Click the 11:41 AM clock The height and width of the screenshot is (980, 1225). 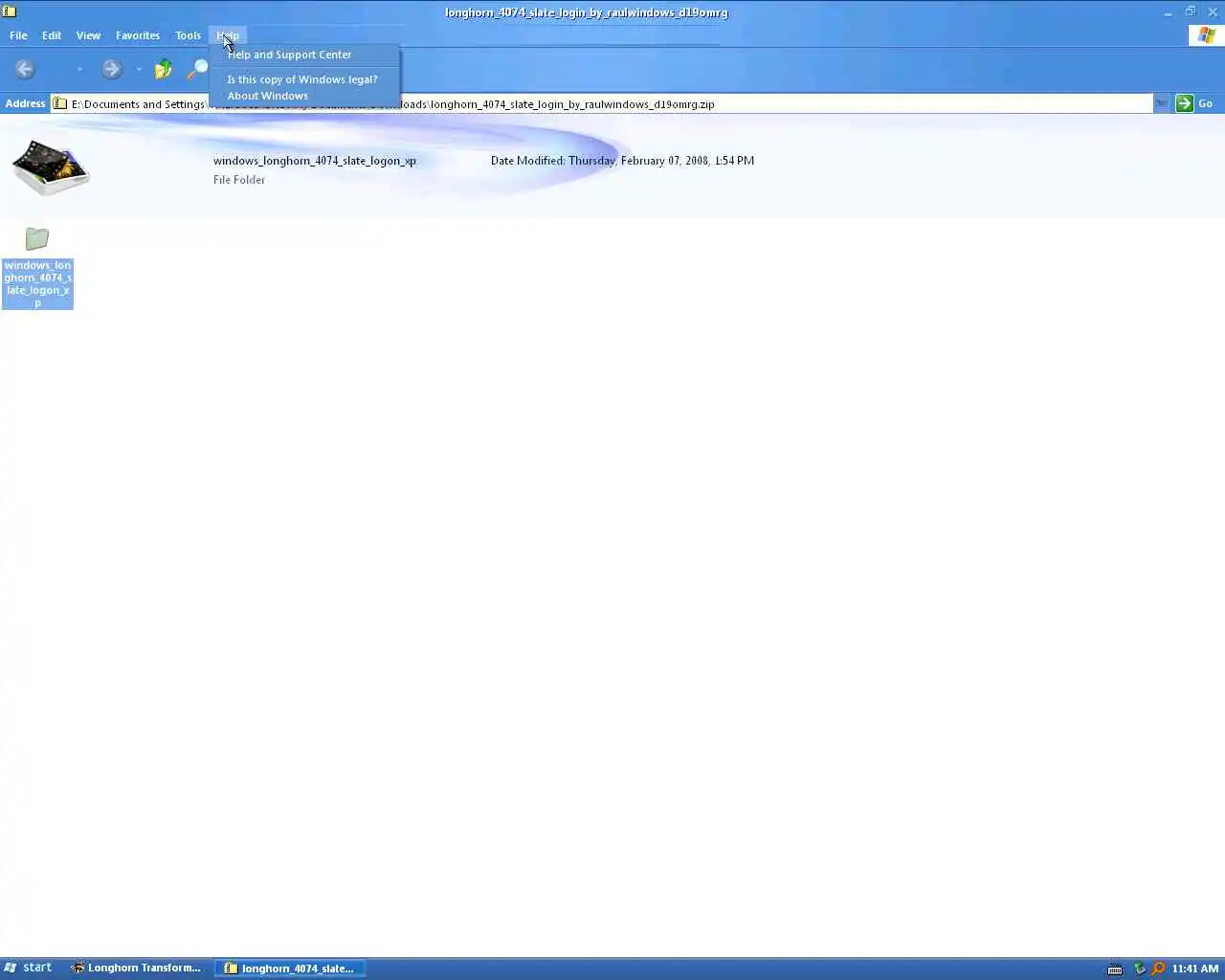coord(1195,969)
